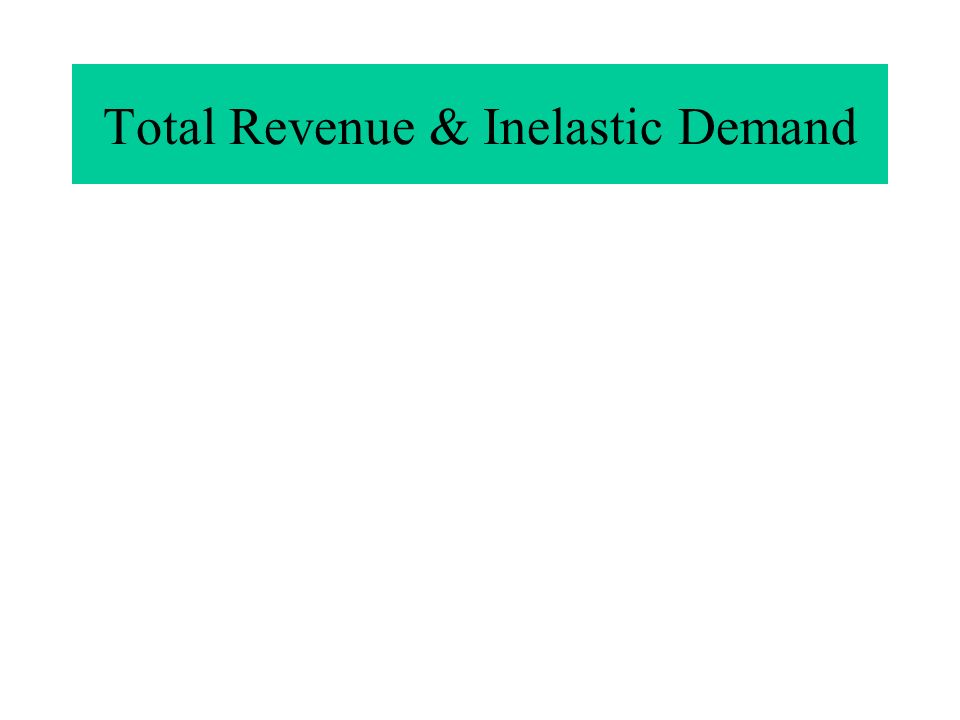Click the green title banner's left margin
Screen dimensions: 960x720
(x=88, y=124)
